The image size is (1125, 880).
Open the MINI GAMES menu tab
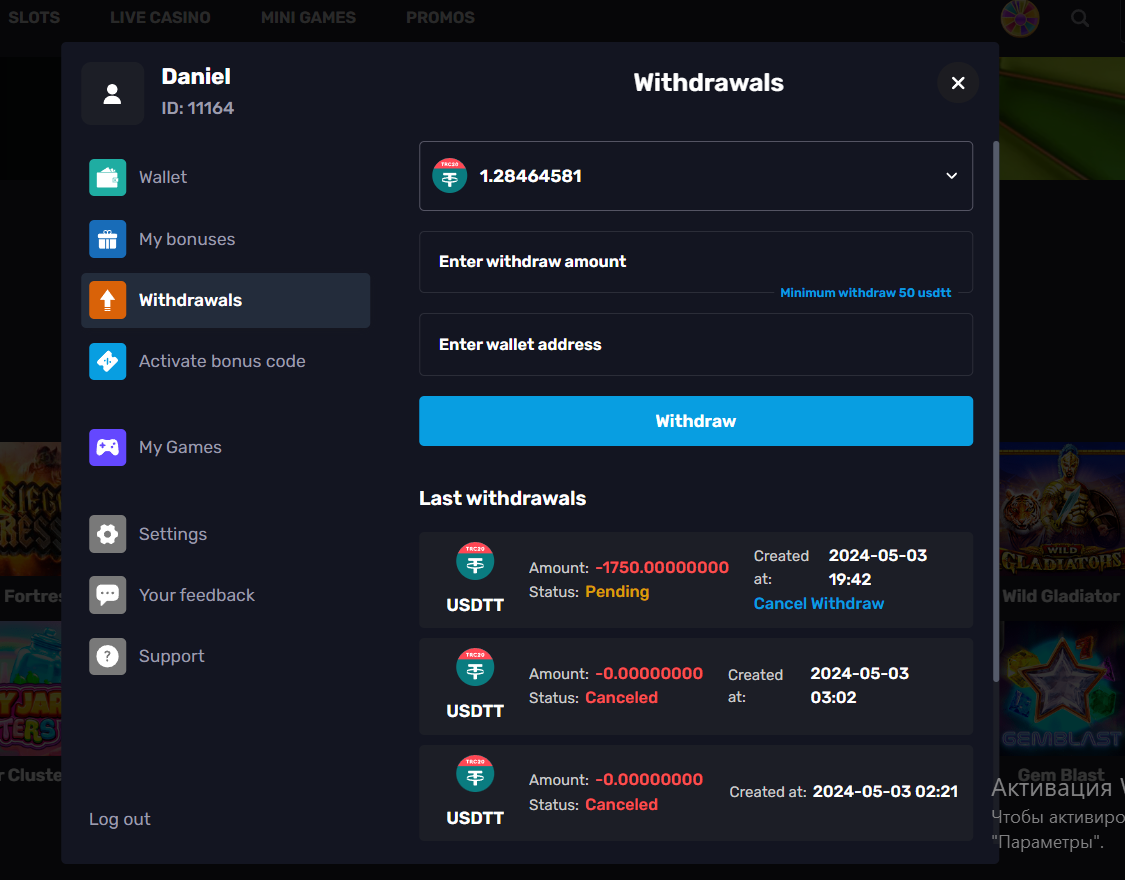(x=308, y=18)
